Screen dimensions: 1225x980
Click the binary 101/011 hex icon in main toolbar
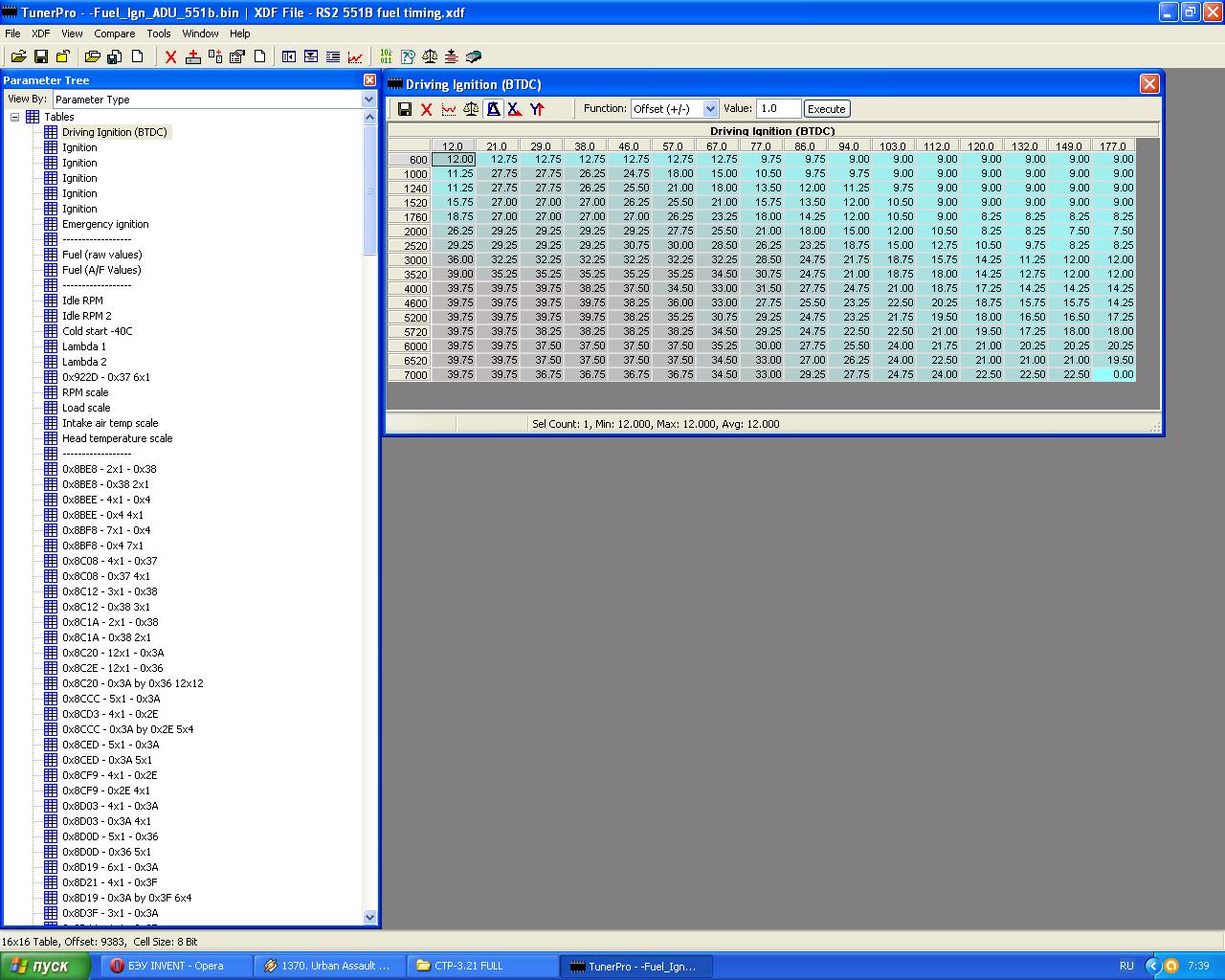386,56
